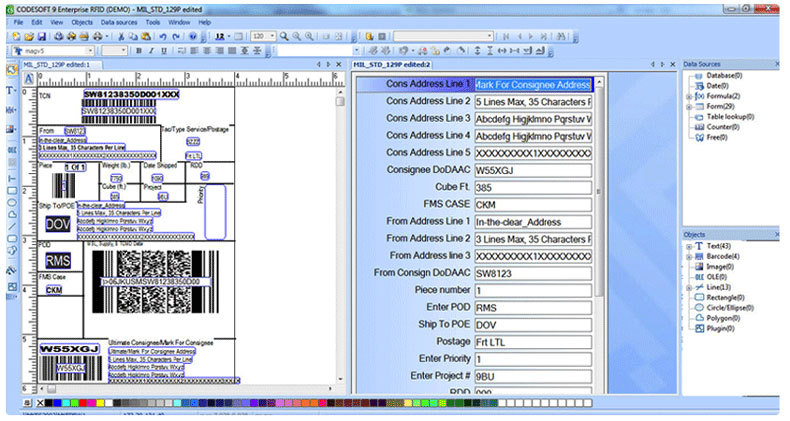
Task: Click the Undo arrow icon
Action: pos(163,35)
